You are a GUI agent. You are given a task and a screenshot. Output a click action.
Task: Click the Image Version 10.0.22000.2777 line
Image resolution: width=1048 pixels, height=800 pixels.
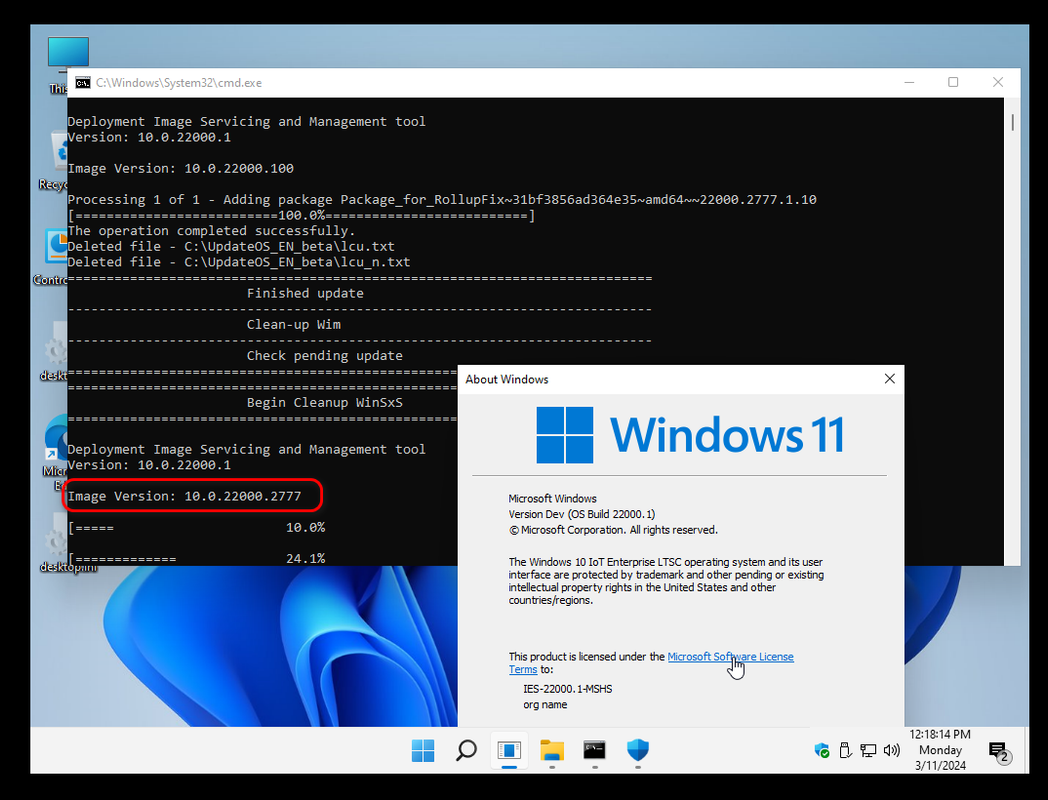[184, 497]
